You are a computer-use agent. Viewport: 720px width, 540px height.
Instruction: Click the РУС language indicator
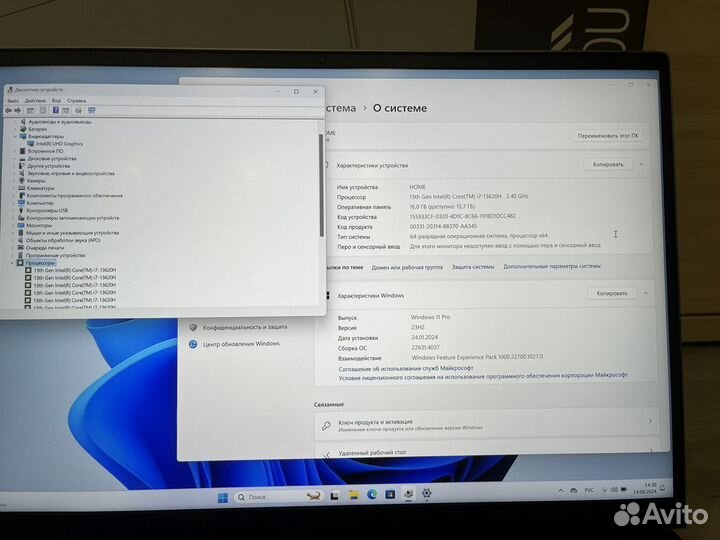pyautogui.click(x=589, y=490)
